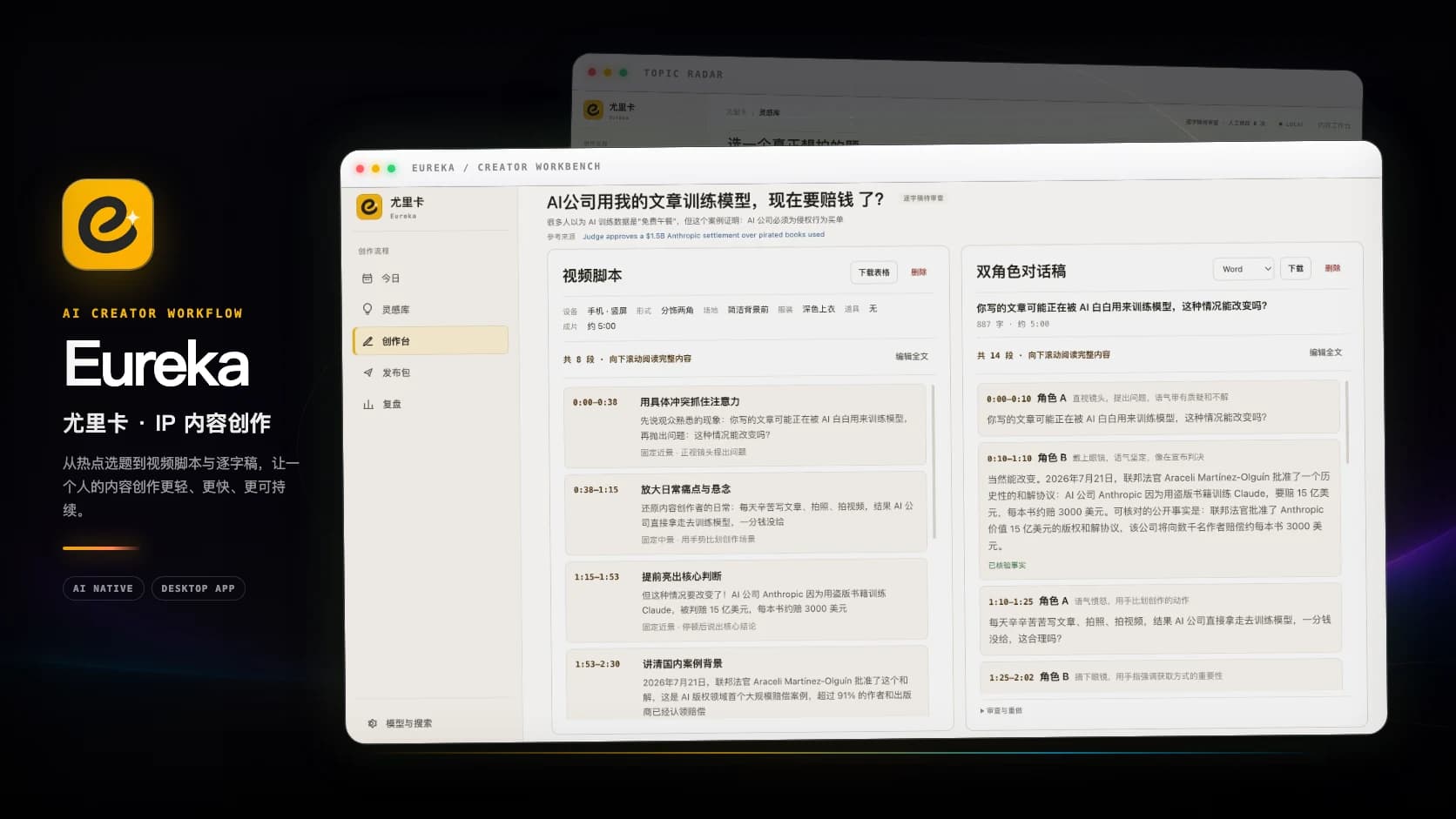Image resolution: width=1456 pixels, height=819 pixels.
Task: Select the 1:53–2:30 讲清国内案例背景 segment
Action: tap(747, 681)
